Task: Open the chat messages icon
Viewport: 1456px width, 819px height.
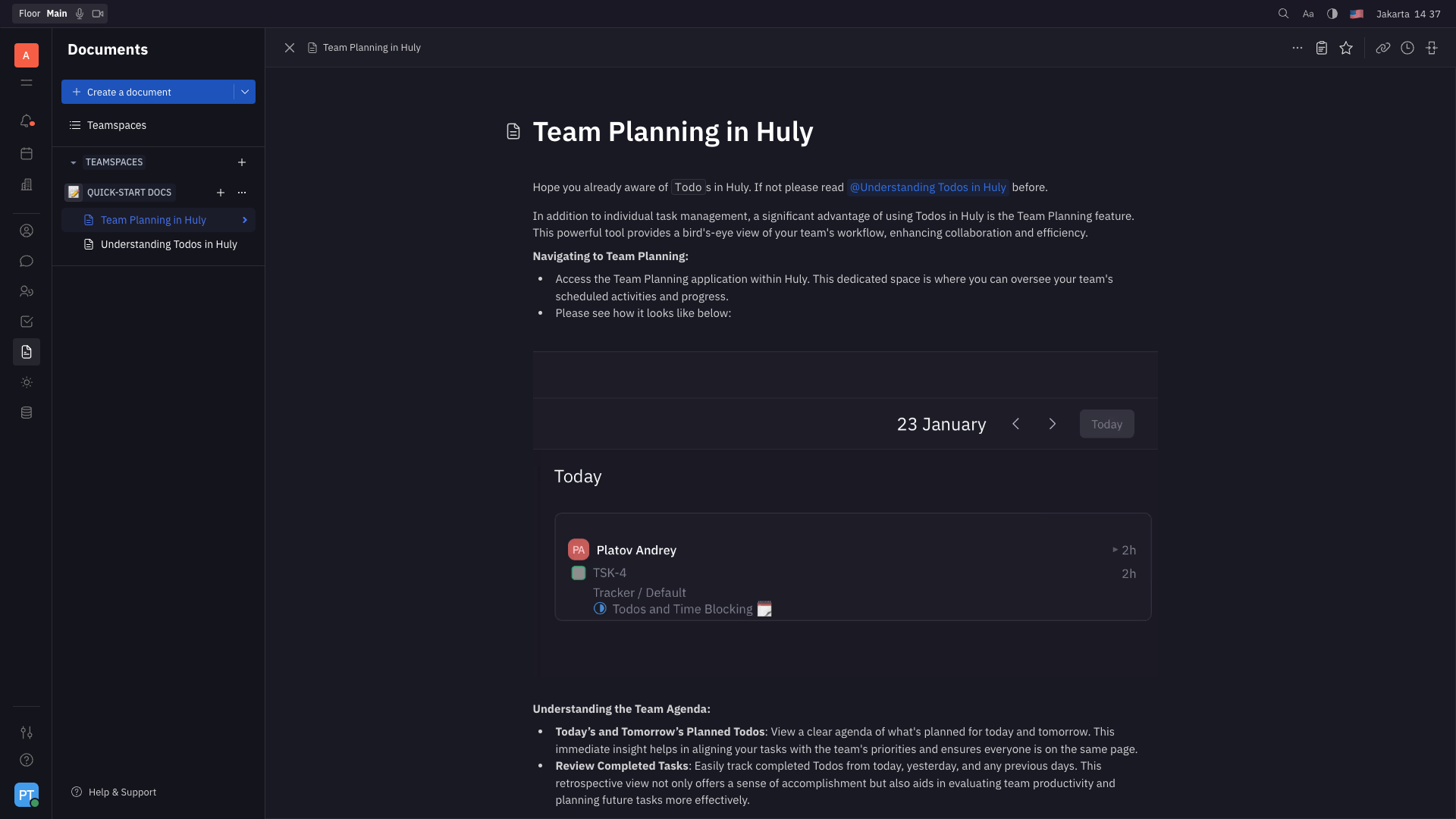Action: tap(27, 262)
